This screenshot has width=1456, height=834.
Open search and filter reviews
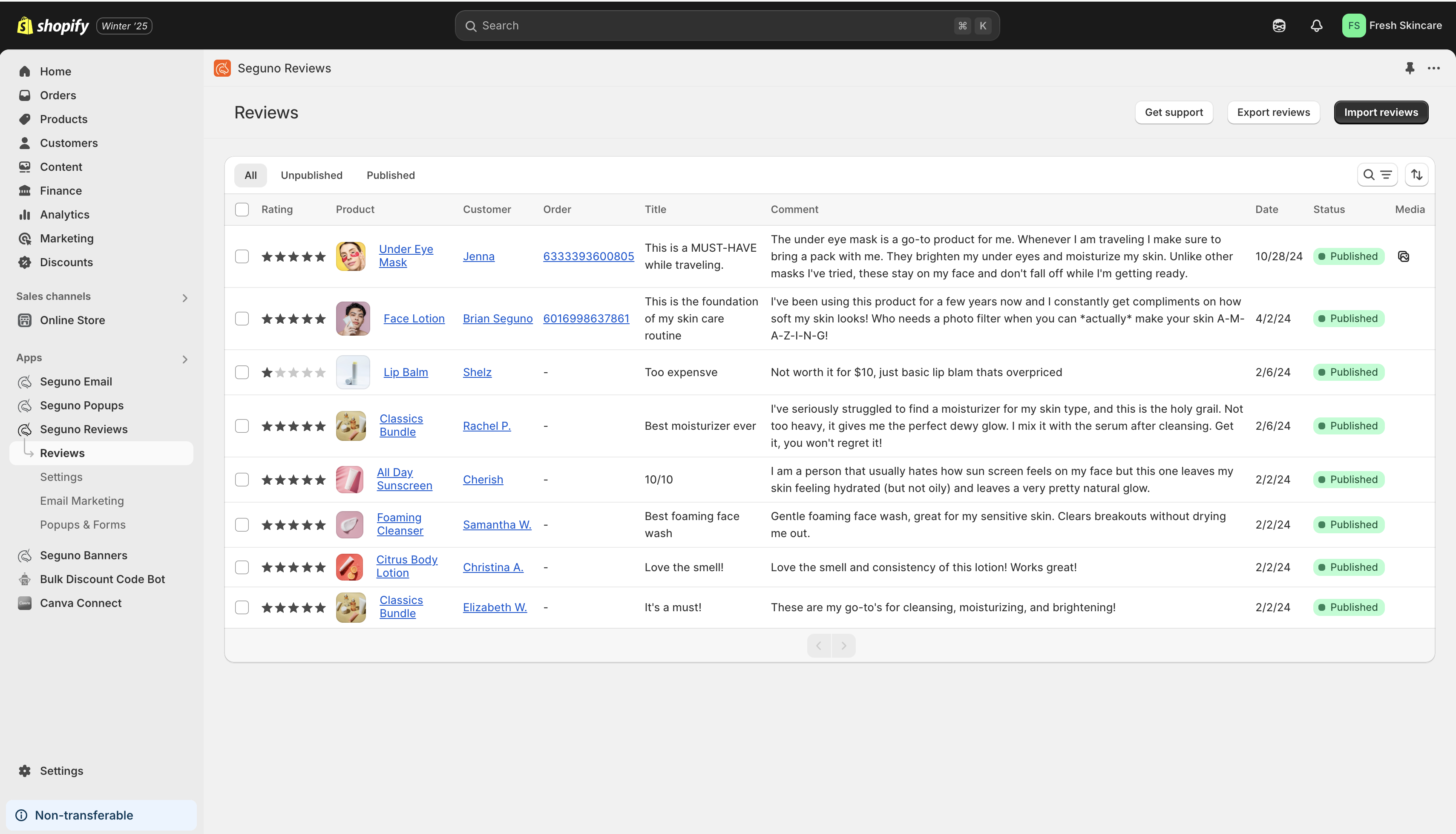pyautogui.click(x=1377, y=175)
